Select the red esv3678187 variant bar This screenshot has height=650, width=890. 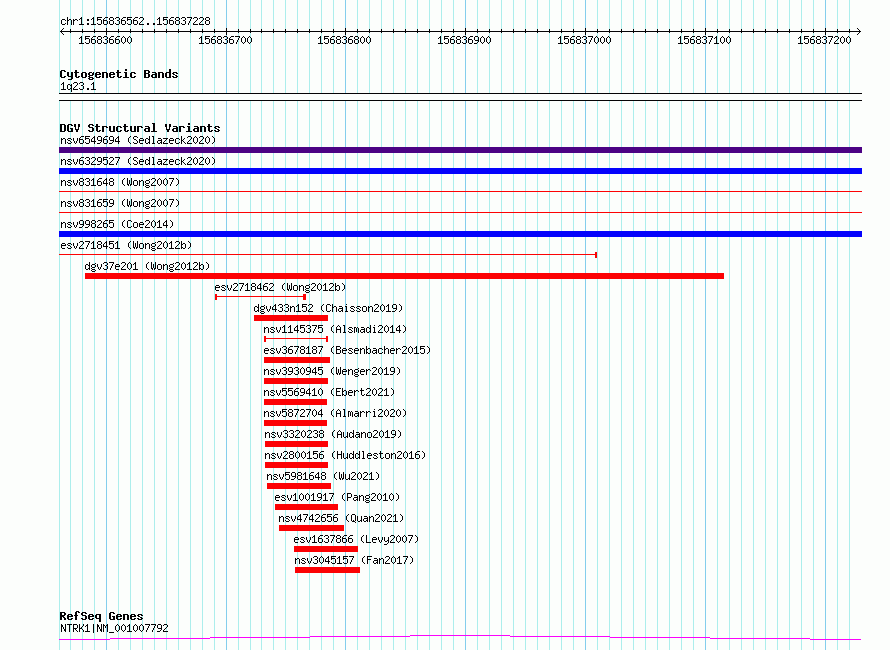point(297,360)
